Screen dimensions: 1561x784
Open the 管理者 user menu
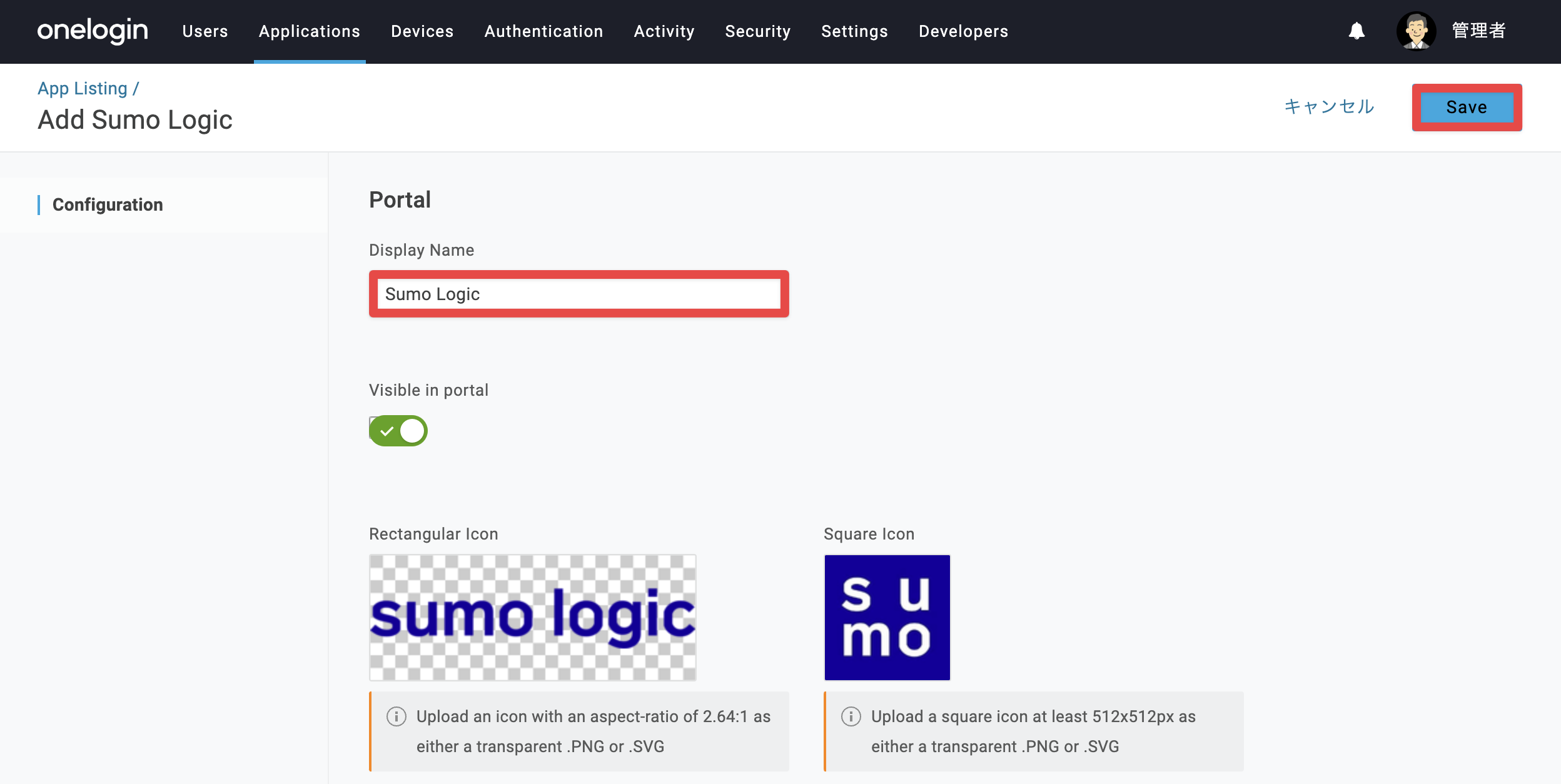coord(1478,31)
